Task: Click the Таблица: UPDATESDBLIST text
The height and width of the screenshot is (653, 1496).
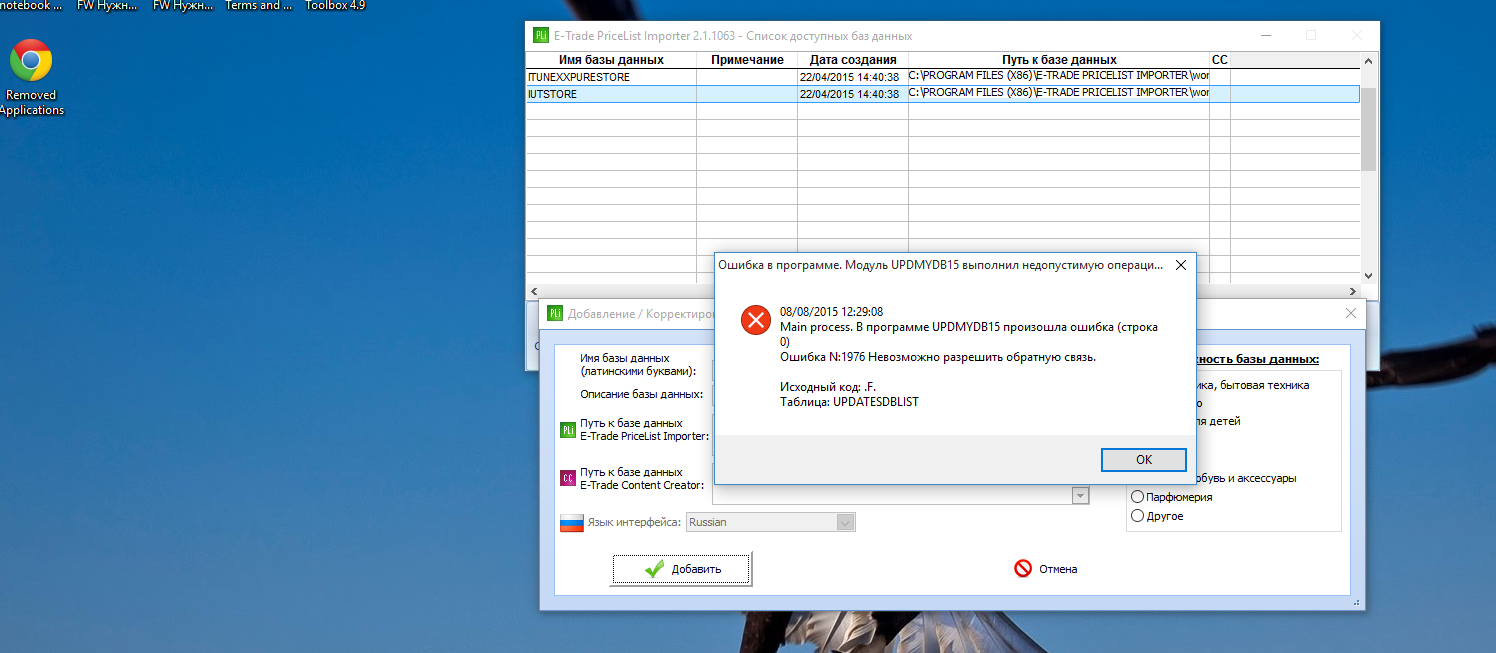Action: [x=849, y=402]
